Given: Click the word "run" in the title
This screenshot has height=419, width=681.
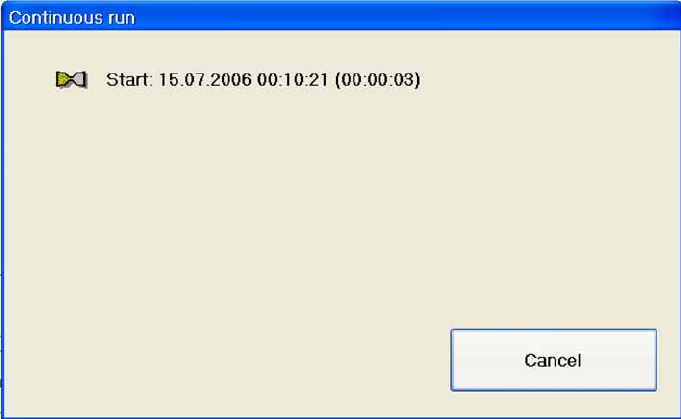Looking at the screenshot, I should click(x=120, y=19).
